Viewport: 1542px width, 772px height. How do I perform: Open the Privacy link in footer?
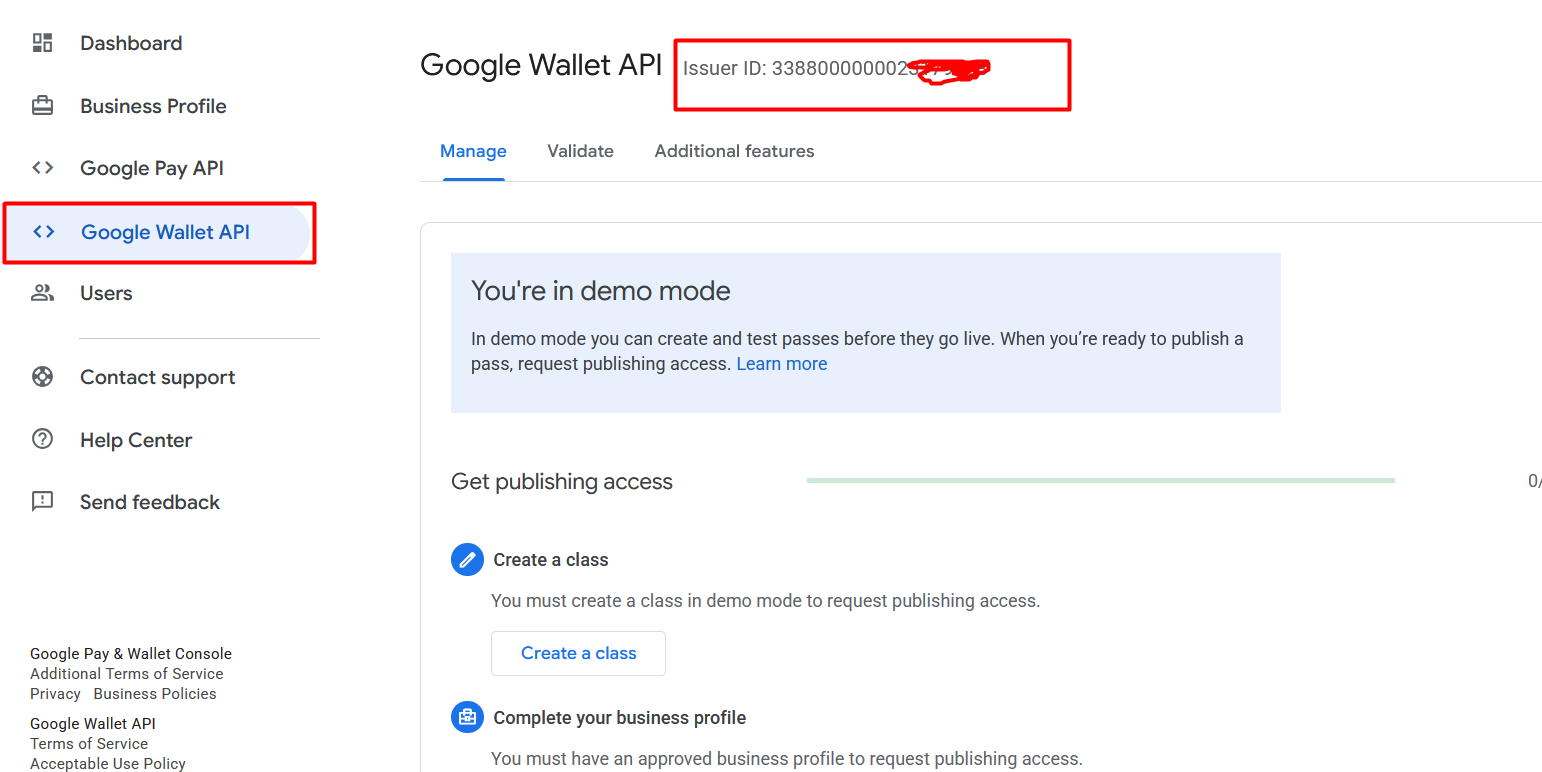click(55, 694)
